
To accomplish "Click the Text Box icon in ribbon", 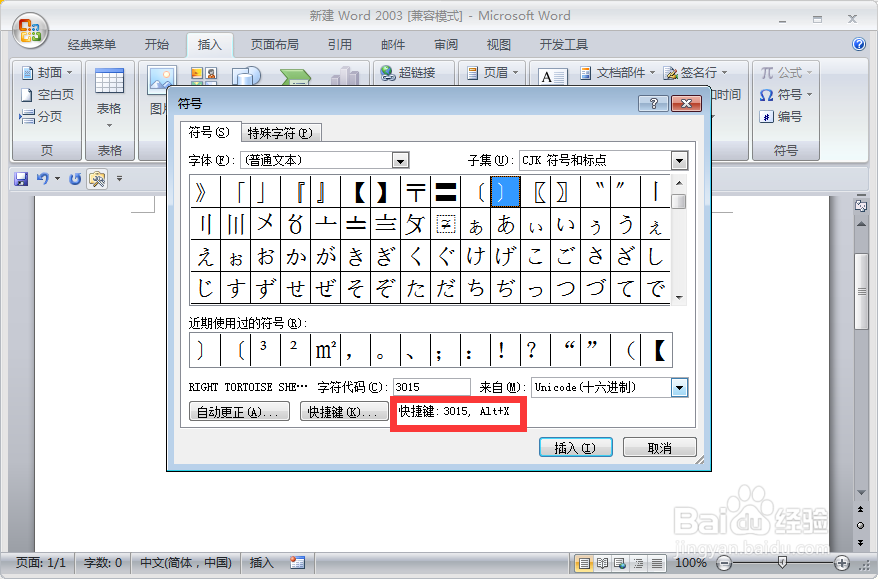I will point(552,76).
